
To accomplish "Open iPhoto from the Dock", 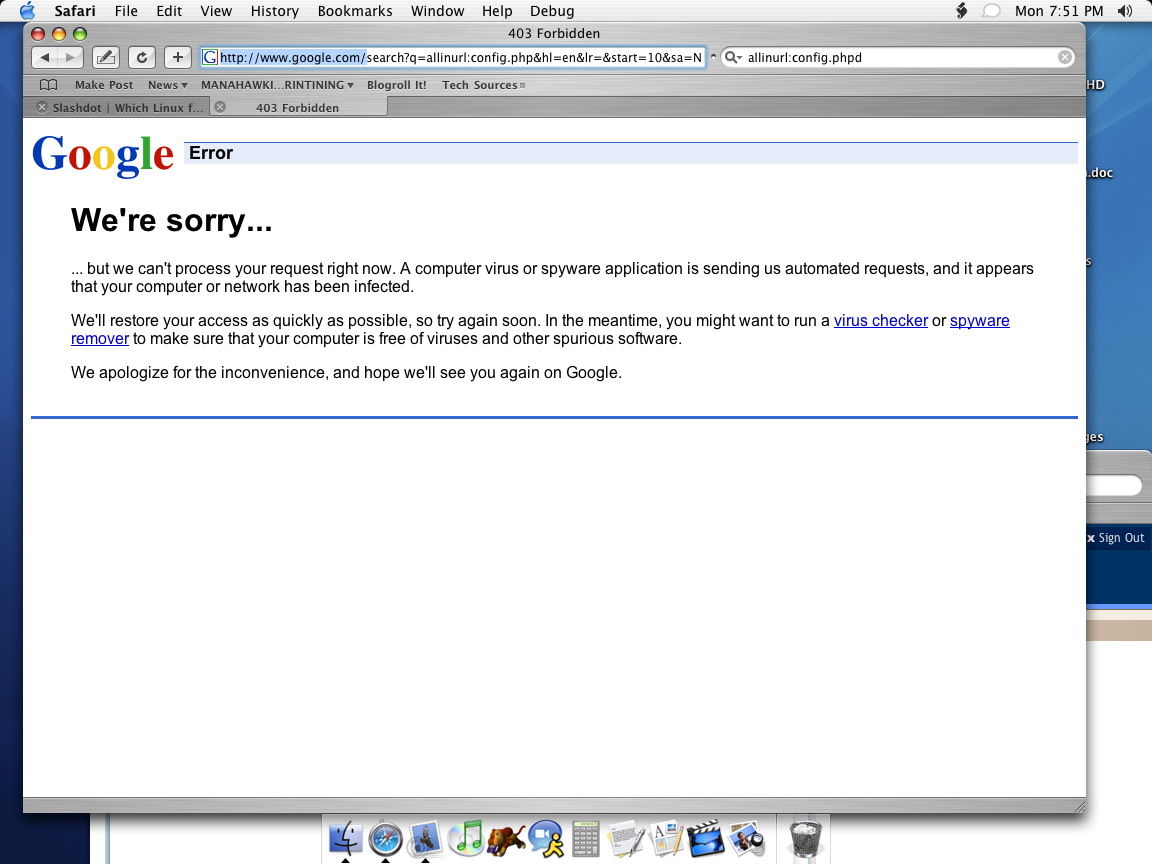I will [x=746, y=839].
